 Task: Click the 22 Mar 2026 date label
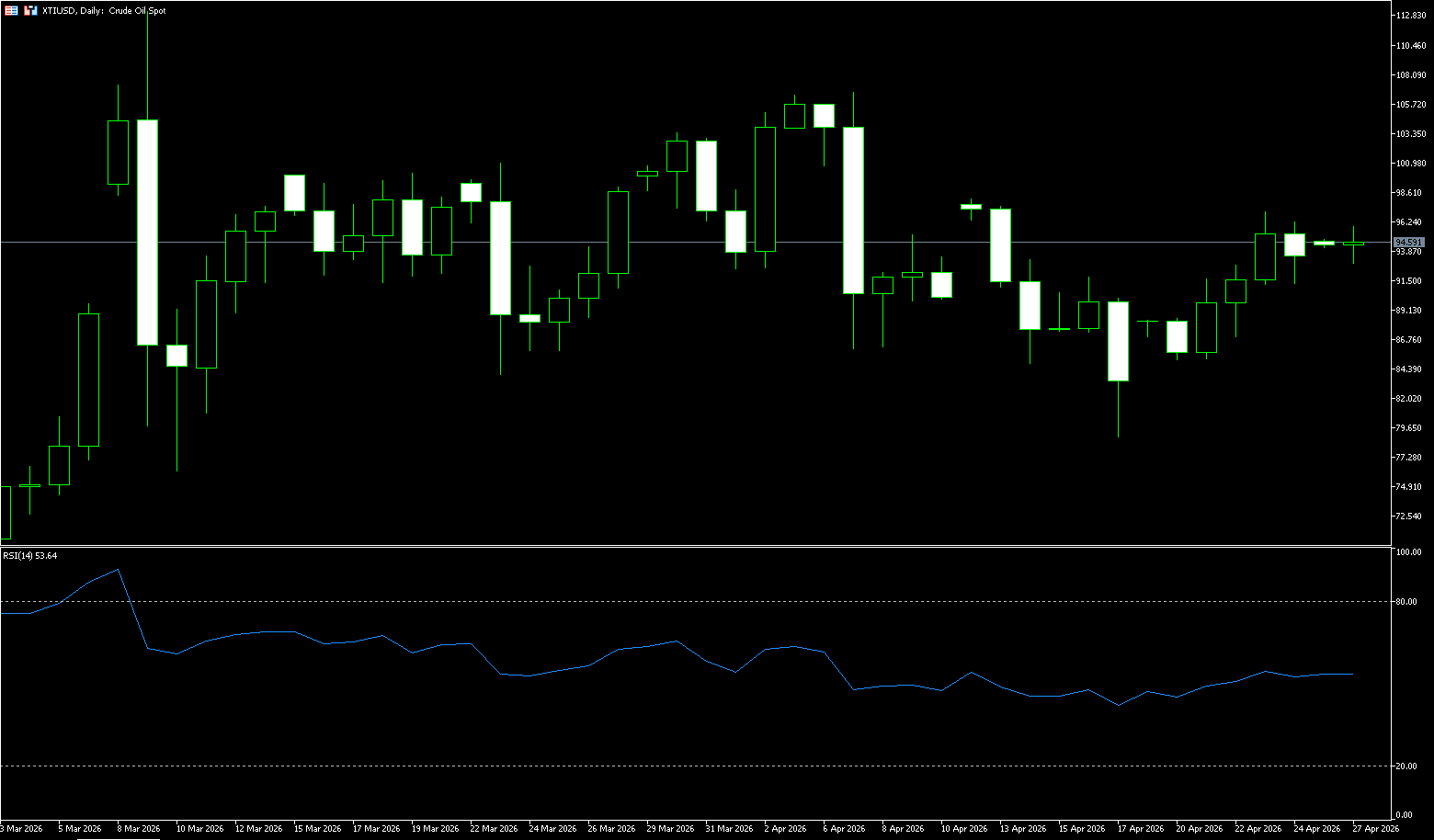pyautogui.click(x=494, y=829)
